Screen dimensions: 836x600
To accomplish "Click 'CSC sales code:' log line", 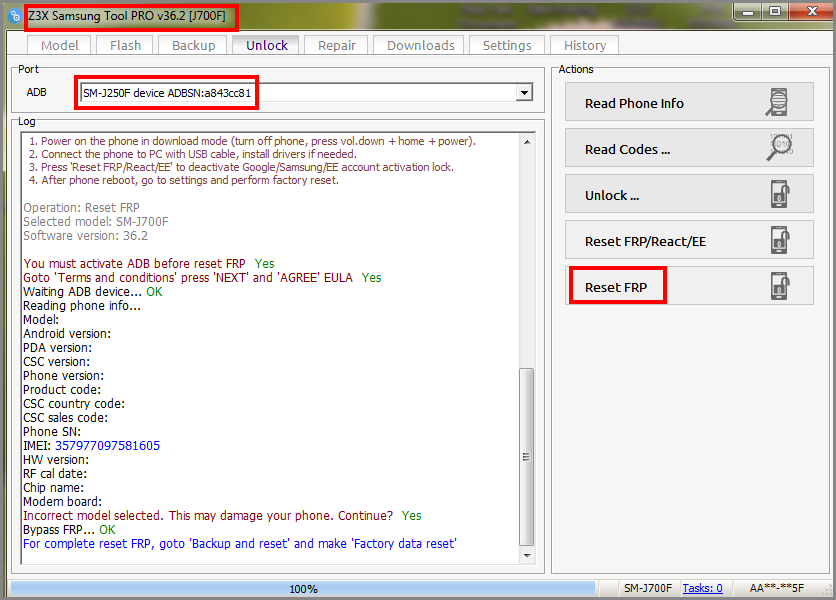I will point(65,418).
